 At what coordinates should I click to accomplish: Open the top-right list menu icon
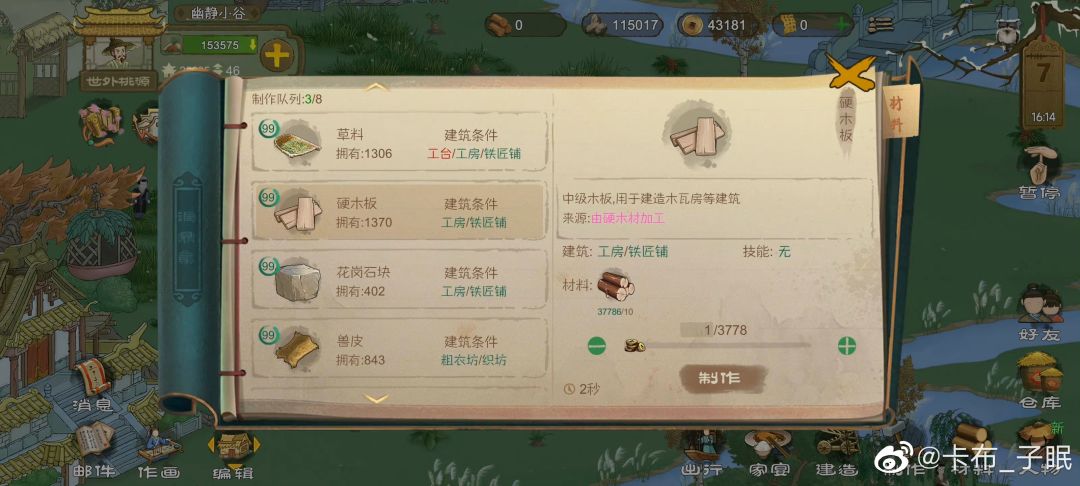coord(880,25)
